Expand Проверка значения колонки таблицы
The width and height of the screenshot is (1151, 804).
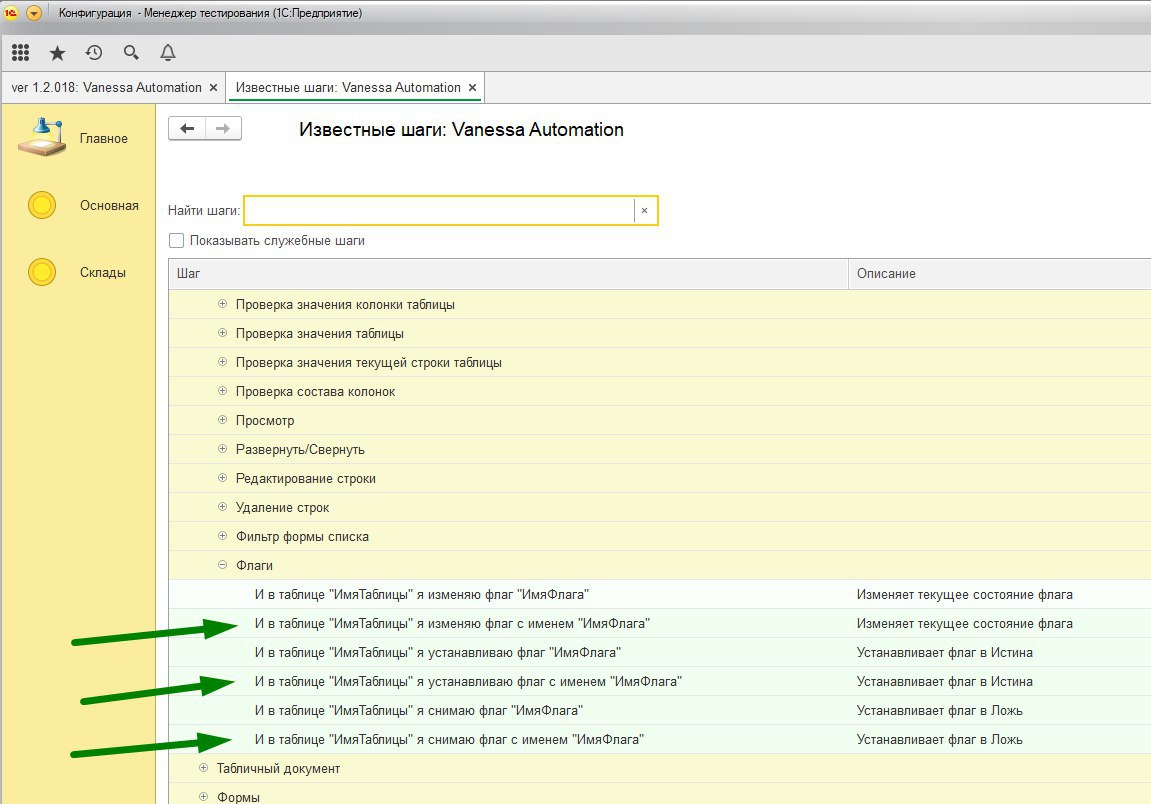tap(222, 303)
